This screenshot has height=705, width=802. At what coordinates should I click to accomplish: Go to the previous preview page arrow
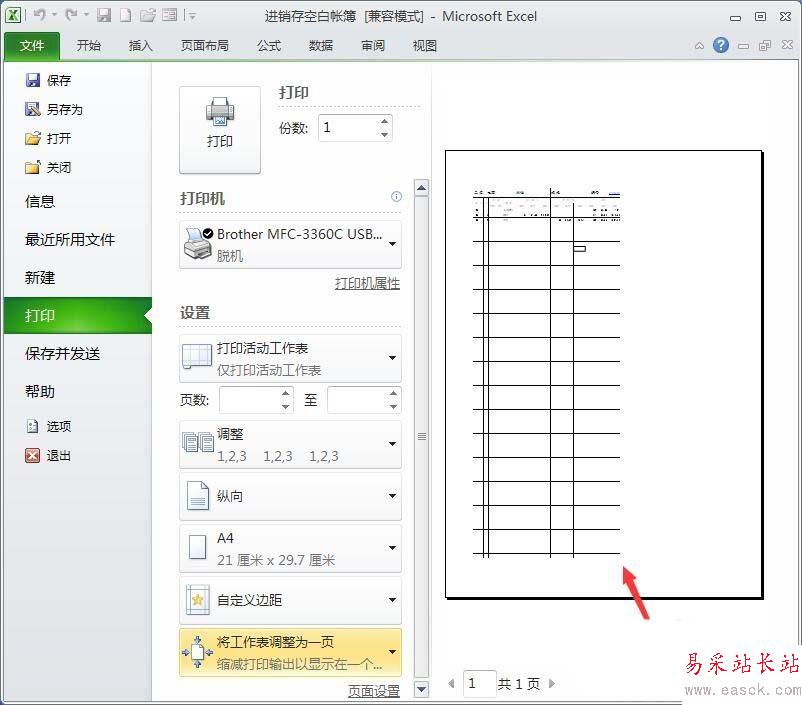point(451,684)
